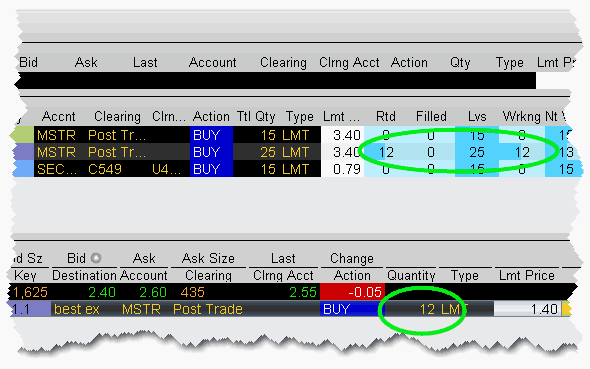This screenshot has width=590, height=369.
Task: Open the best ex destination cell
Action: [x=77, y=309]
